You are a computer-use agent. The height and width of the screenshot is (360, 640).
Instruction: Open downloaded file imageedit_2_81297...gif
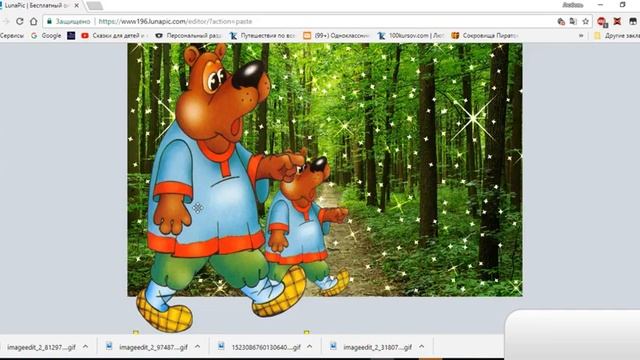41,347
